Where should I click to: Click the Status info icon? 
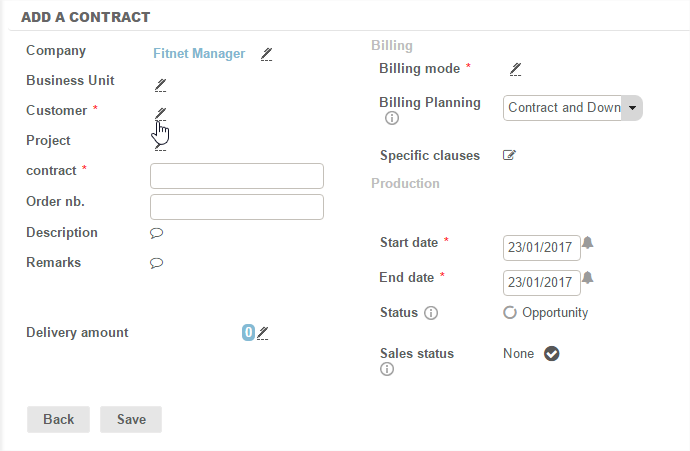coord(431,313)
